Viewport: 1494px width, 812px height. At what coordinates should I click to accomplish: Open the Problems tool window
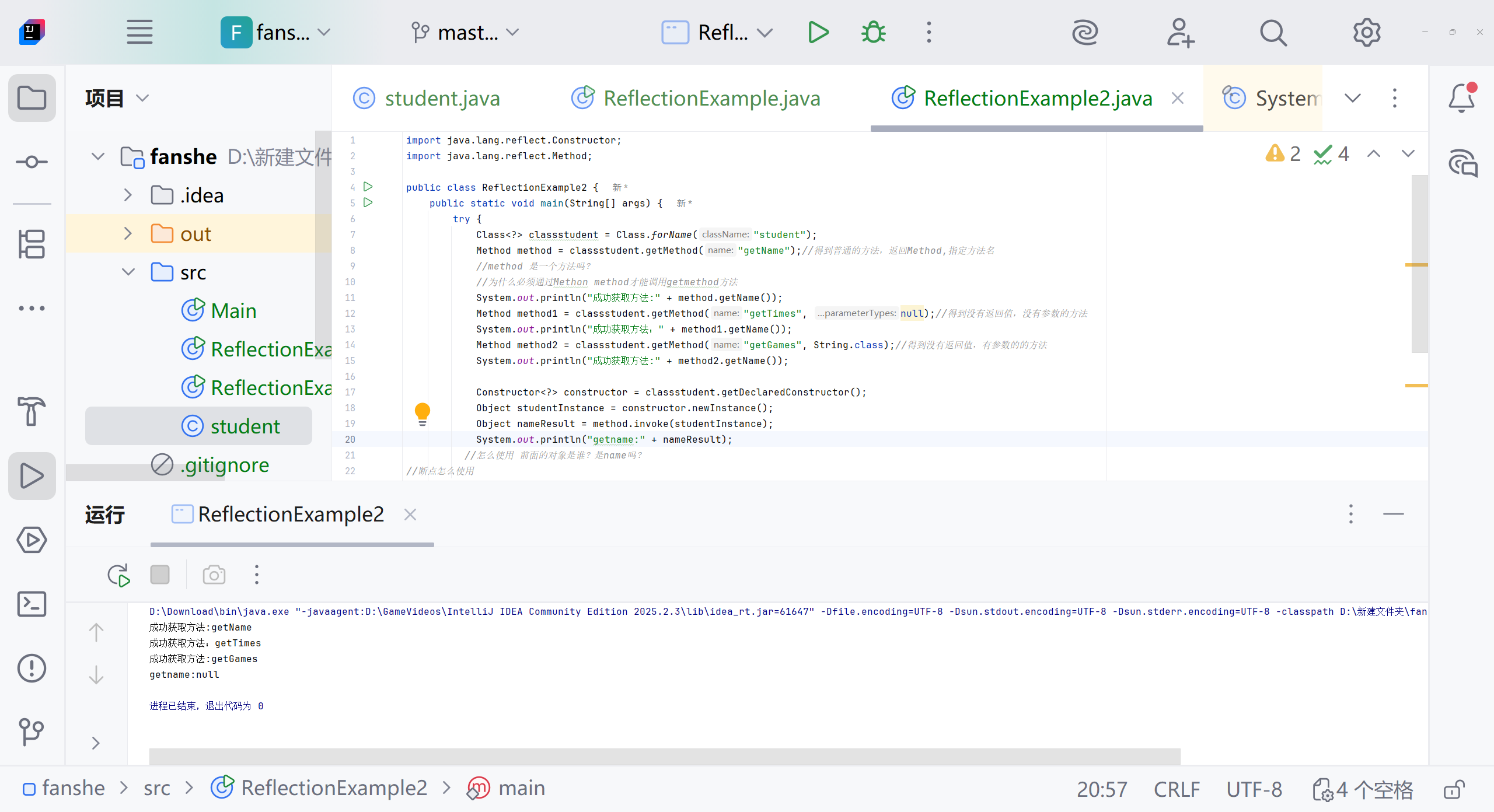tap(32, 668)
